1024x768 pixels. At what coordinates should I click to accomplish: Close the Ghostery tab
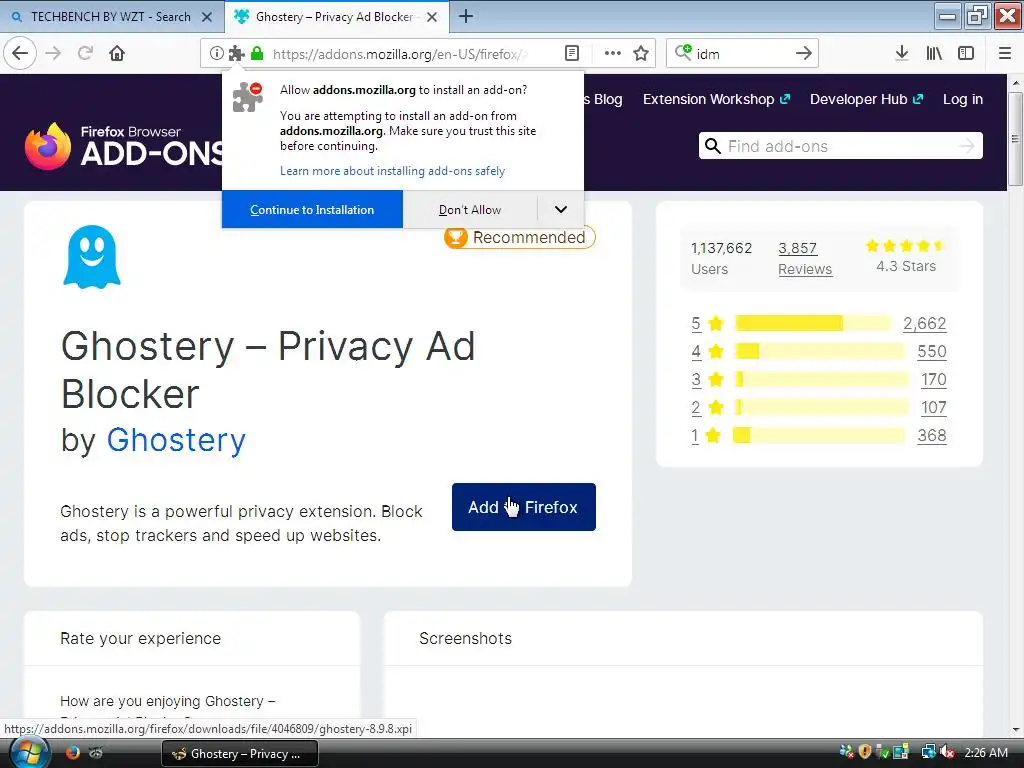click(x=432, y=17)
